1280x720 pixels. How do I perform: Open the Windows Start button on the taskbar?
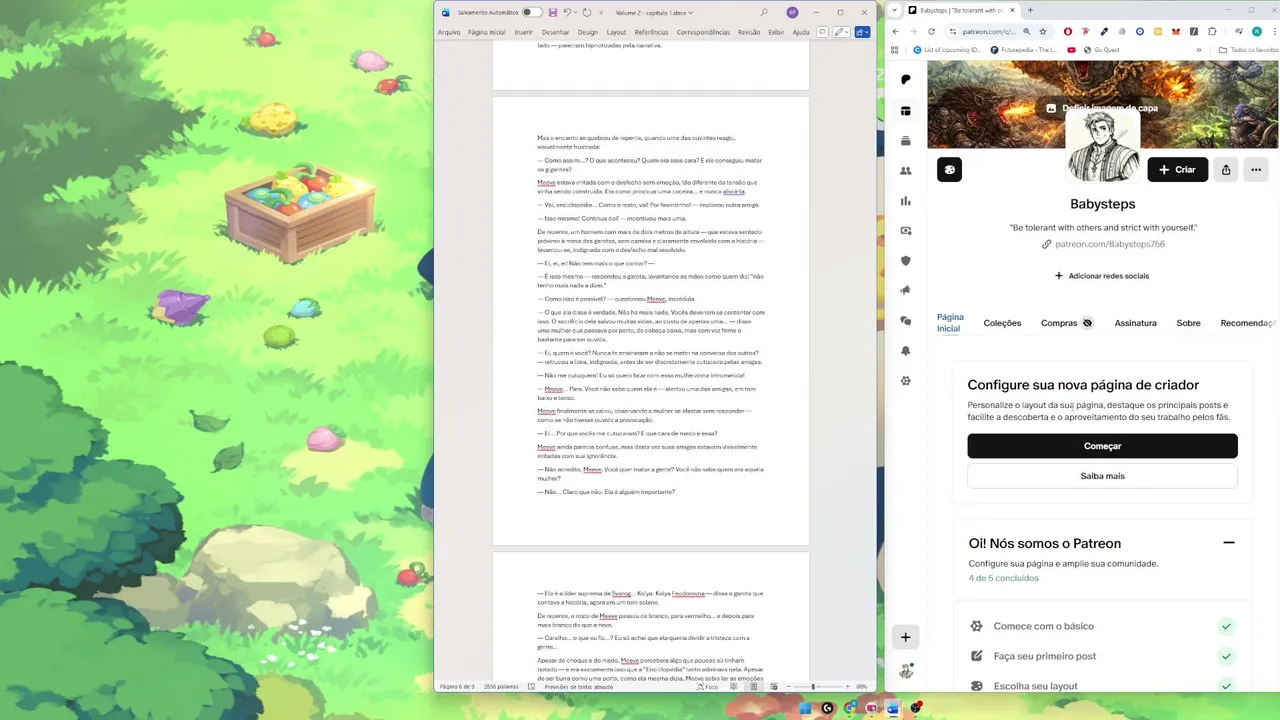pos(805,708)
